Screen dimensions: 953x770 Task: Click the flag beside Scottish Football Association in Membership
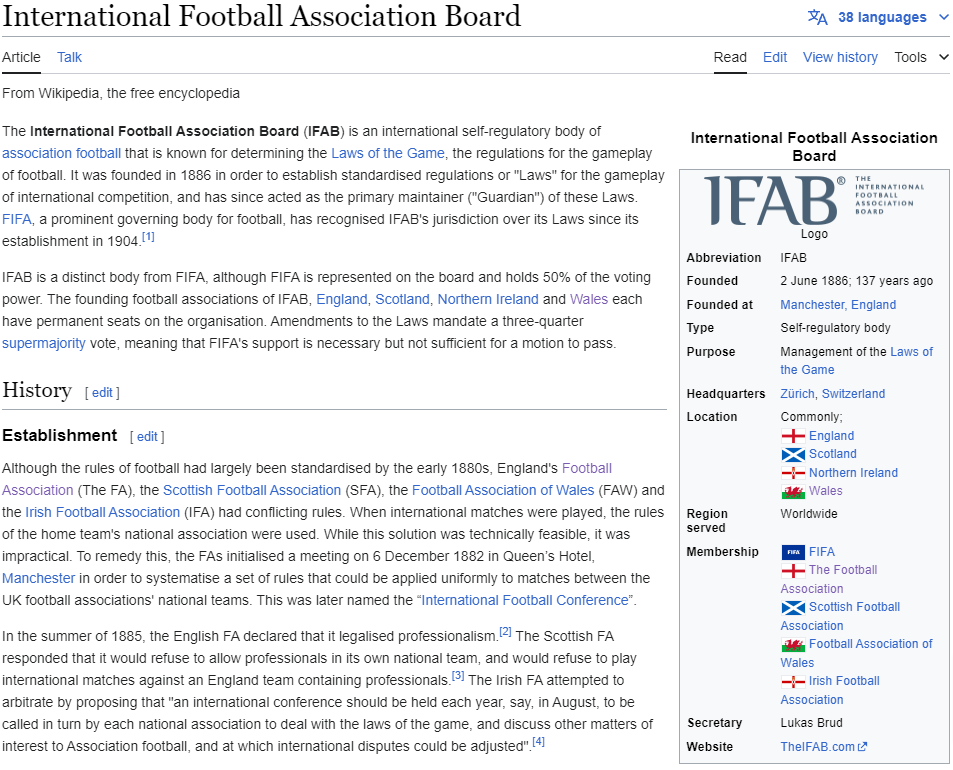pos(793,607)
